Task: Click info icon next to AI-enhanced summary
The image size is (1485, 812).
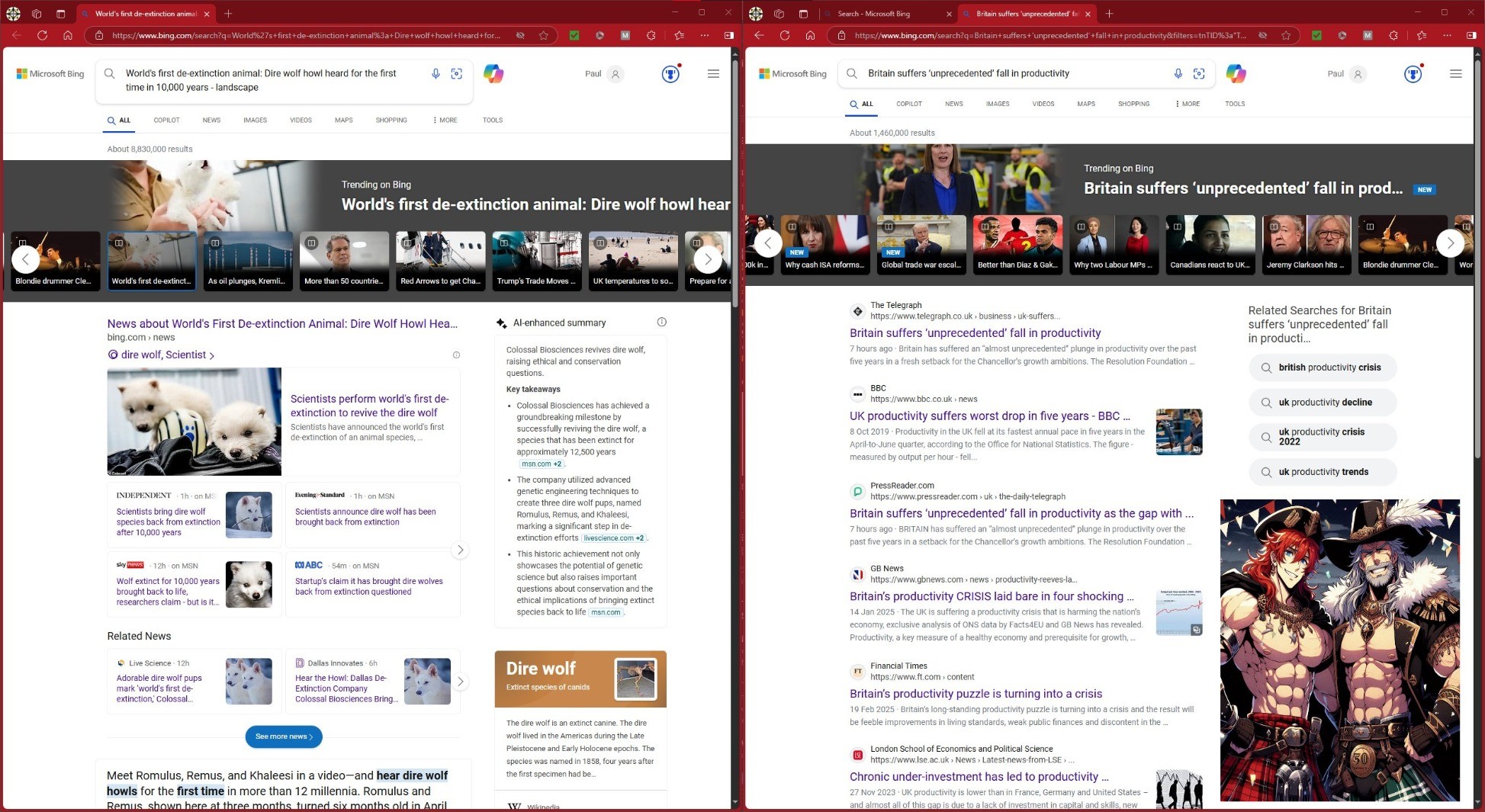Action: [x=661, y=323]
